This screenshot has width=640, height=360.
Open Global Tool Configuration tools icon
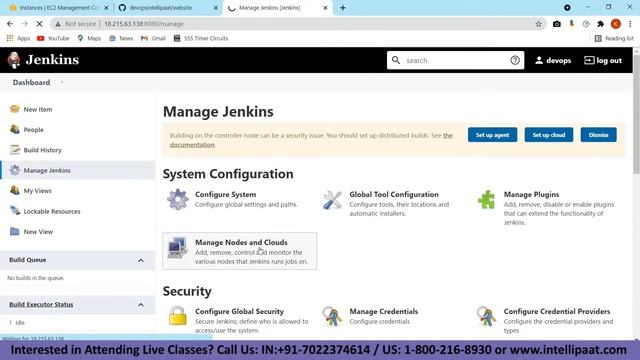pos(332,200)
